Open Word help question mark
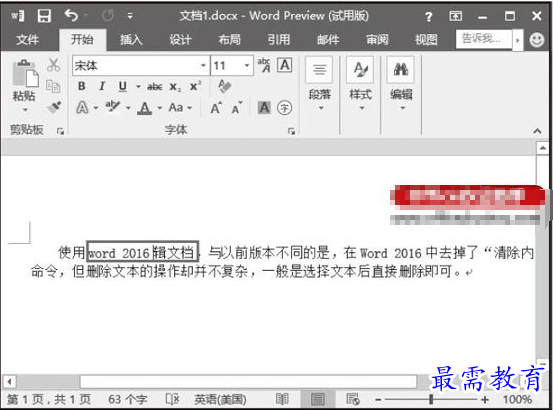553x410 pixels. pyautogui.click(x=428, y=16)
